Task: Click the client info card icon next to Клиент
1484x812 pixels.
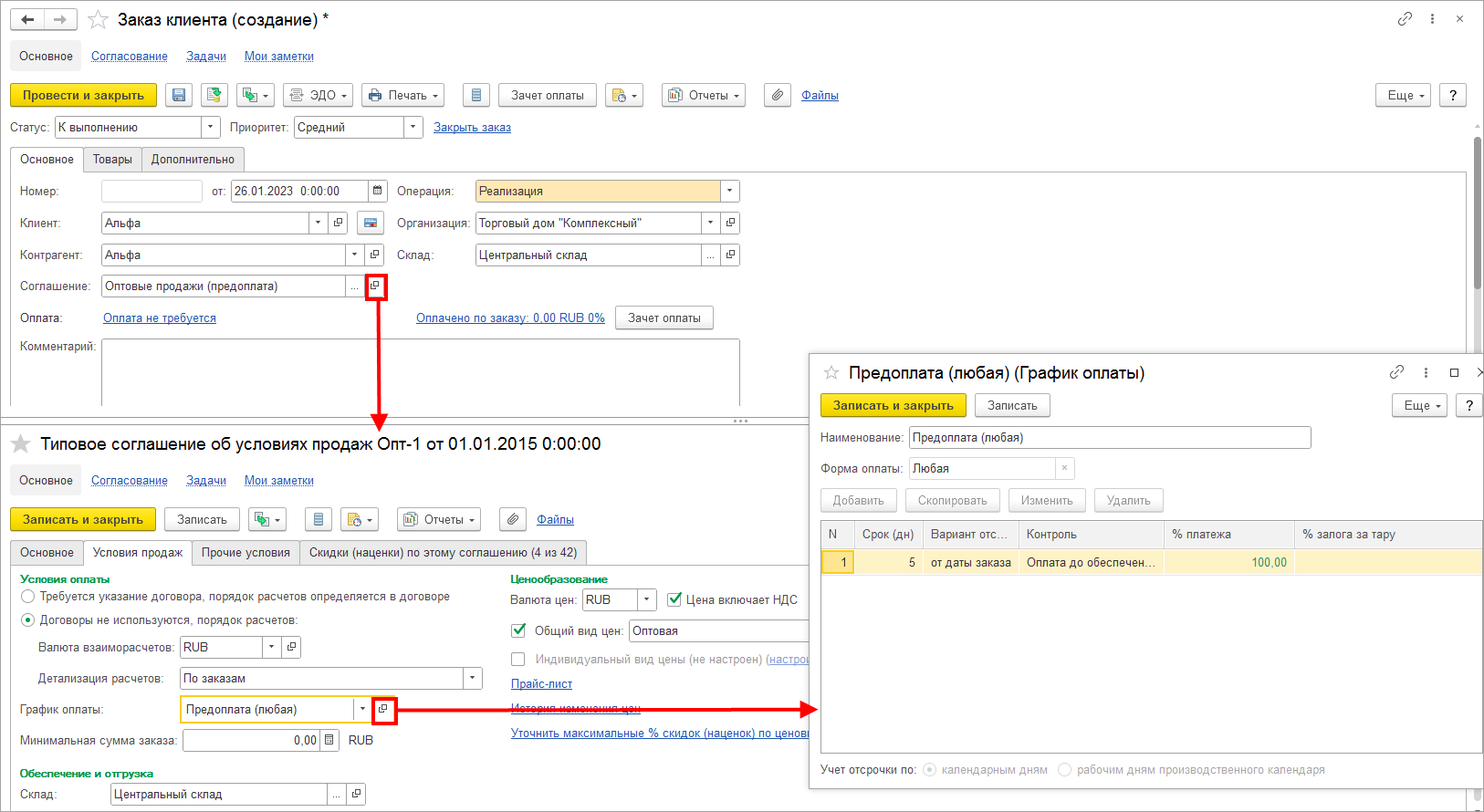Action: pyautogui.click(x=371, y=223)
